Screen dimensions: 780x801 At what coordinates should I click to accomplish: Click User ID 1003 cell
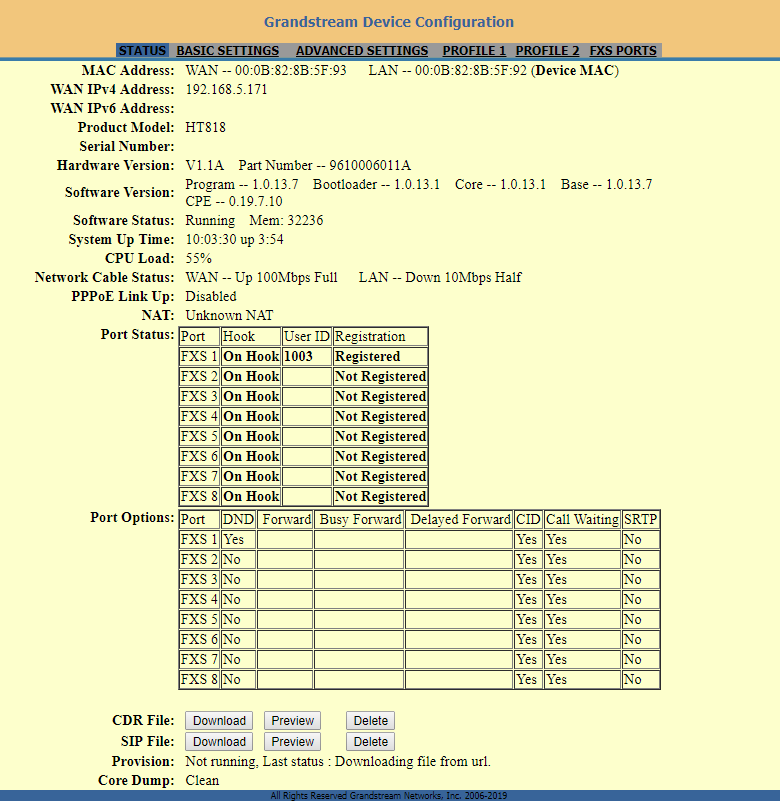(306, 357)
